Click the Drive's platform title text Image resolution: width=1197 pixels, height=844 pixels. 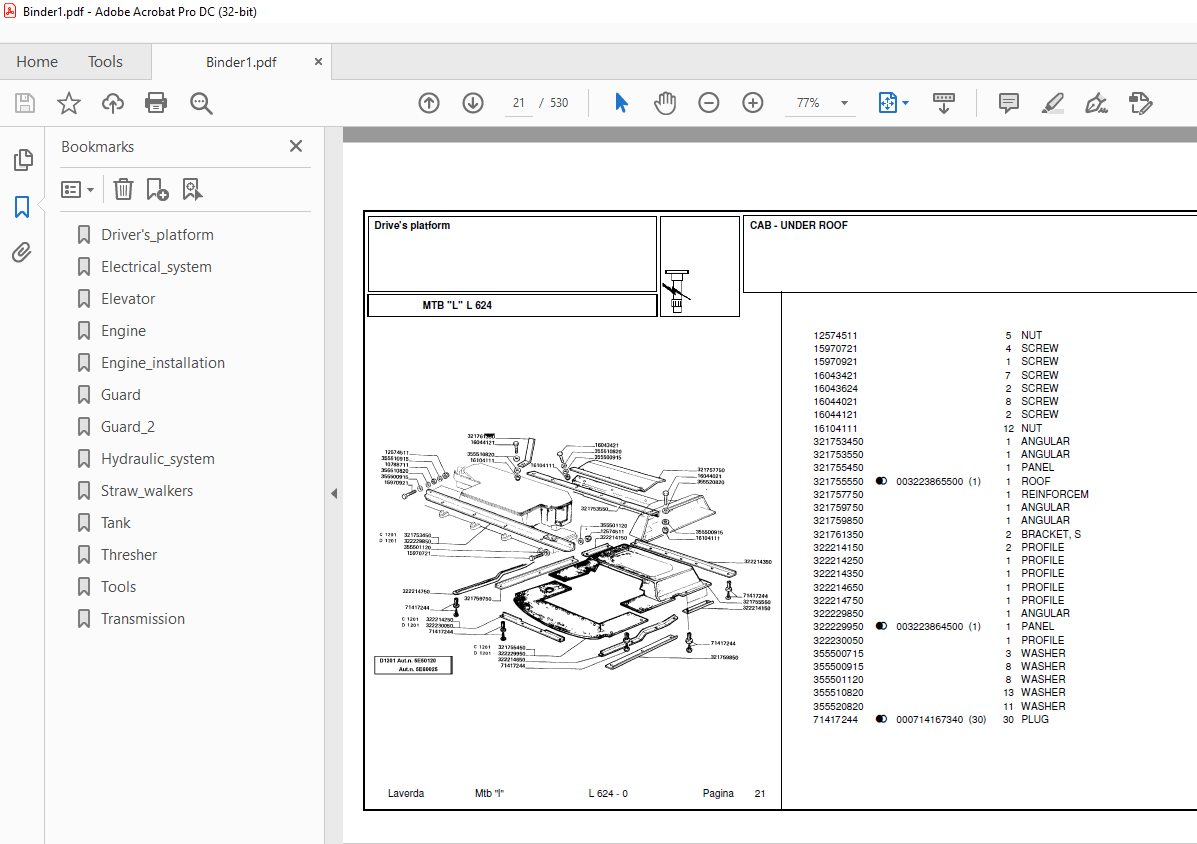click(x=412, y=225)
